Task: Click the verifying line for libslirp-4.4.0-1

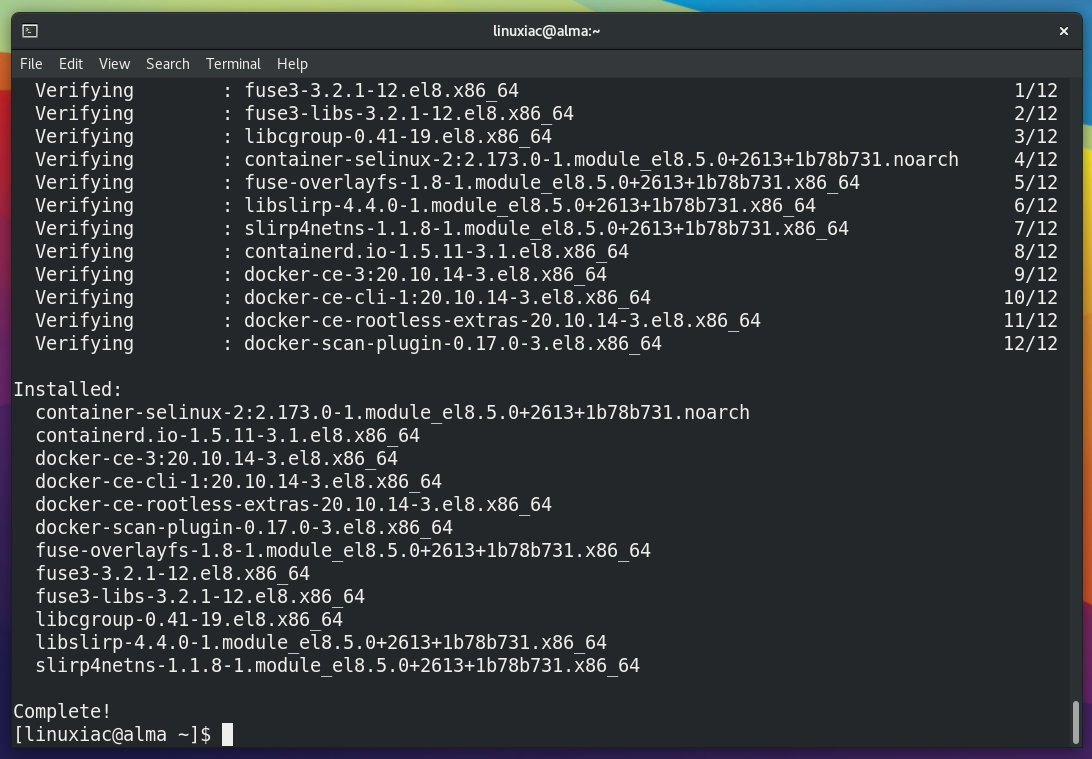Action: 546,205
